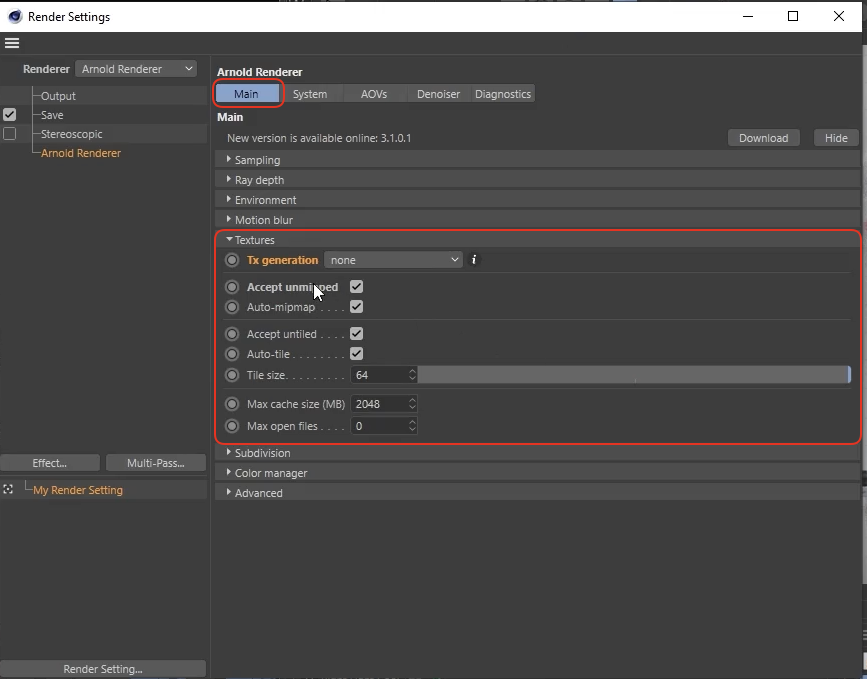867x679 pixels.
Task: Maximize the Render Settings window
Action: (793, 16)
